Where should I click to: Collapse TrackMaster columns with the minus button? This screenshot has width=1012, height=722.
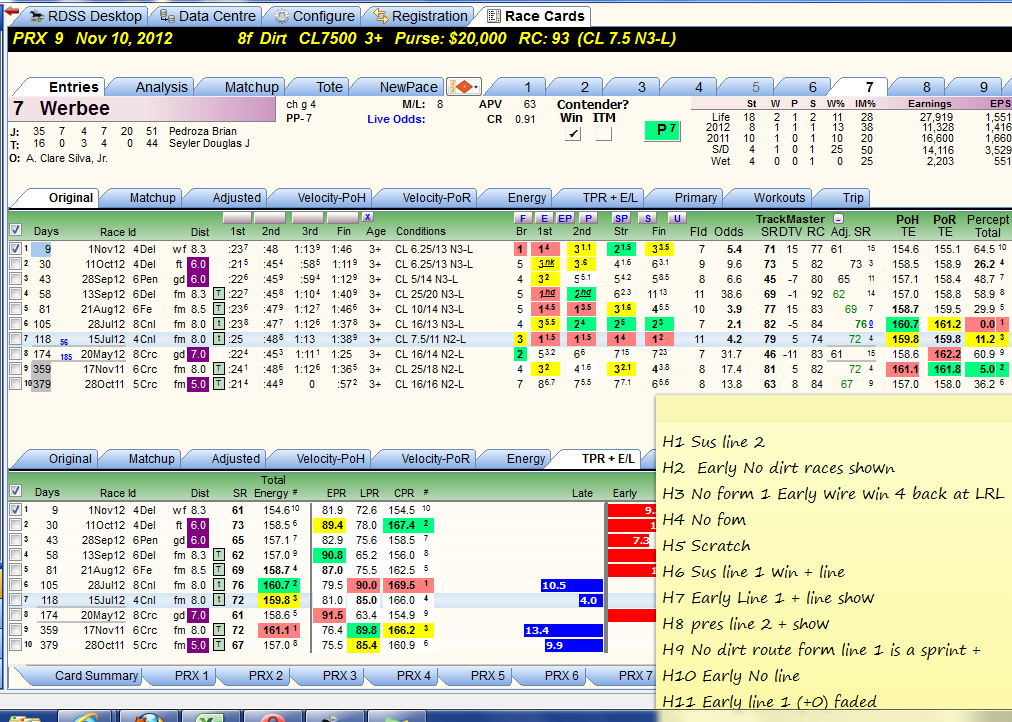pos(838,219)
